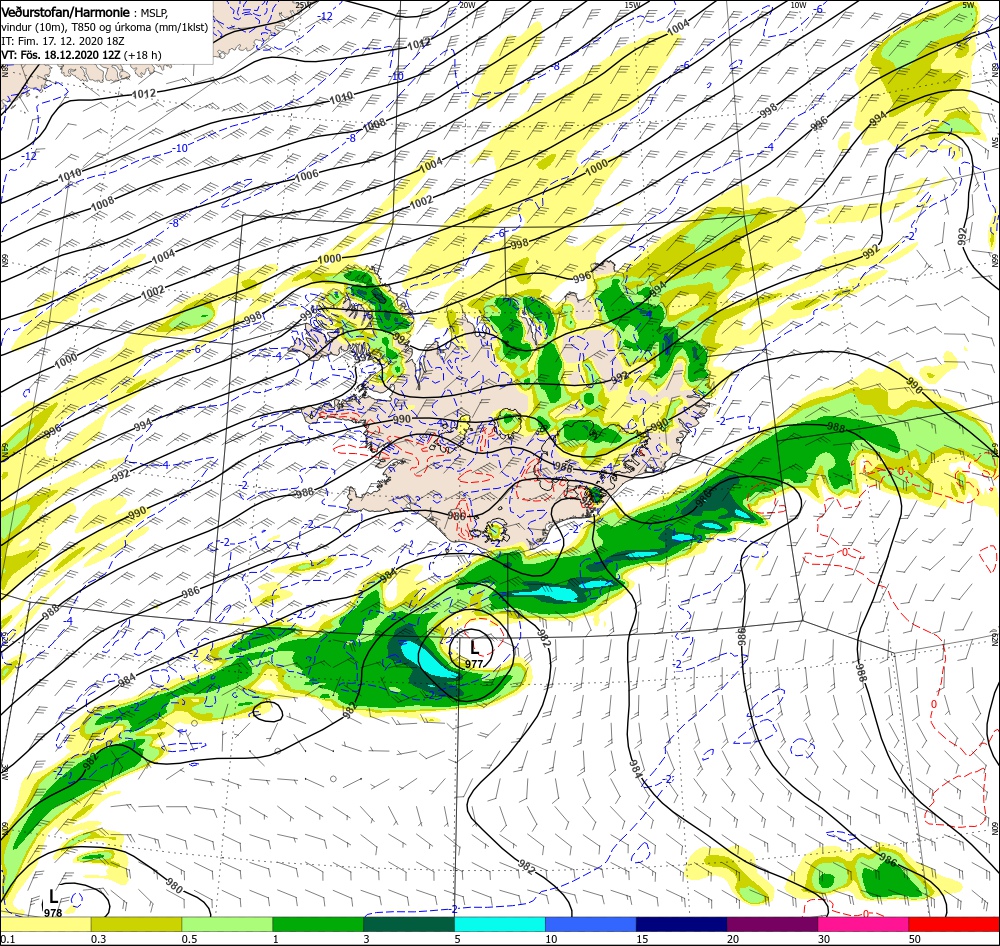Screen dimensions: 1000x946
Task: Click the '20' legend scale value
Action: coord(733,939)
